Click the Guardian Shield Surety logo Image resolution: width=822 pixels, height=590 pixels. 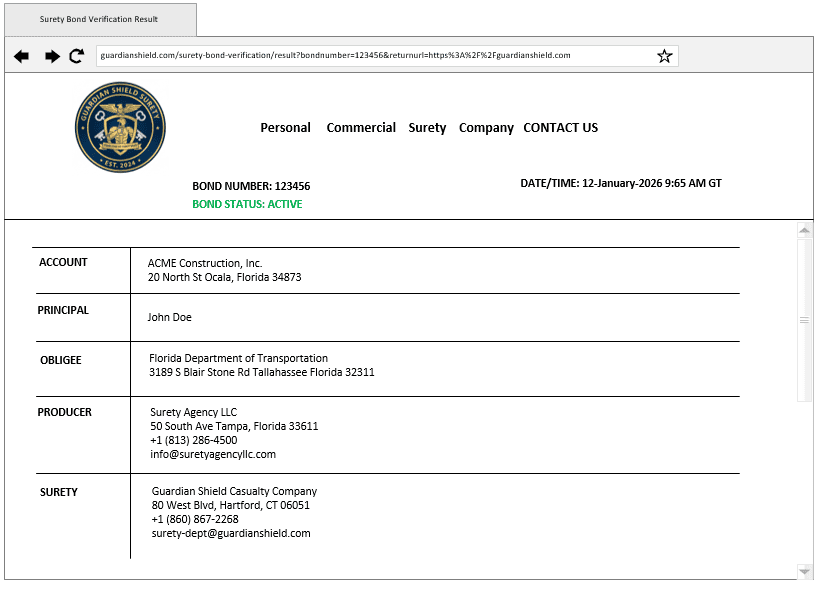tap(120, 127)
